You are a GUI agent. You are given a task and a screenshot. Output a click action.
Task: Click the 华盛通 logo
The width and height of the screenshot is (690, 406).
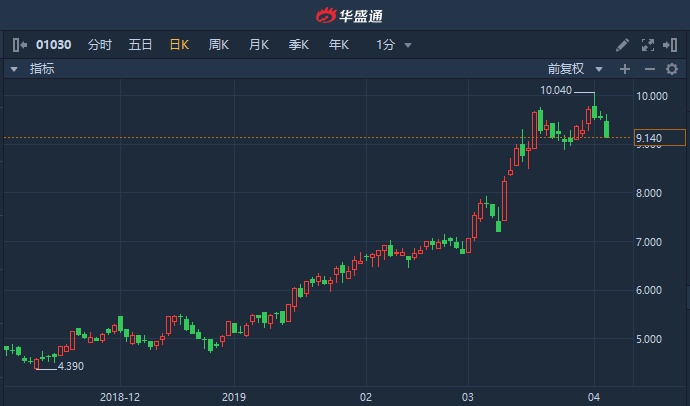[x=349, y=16]
